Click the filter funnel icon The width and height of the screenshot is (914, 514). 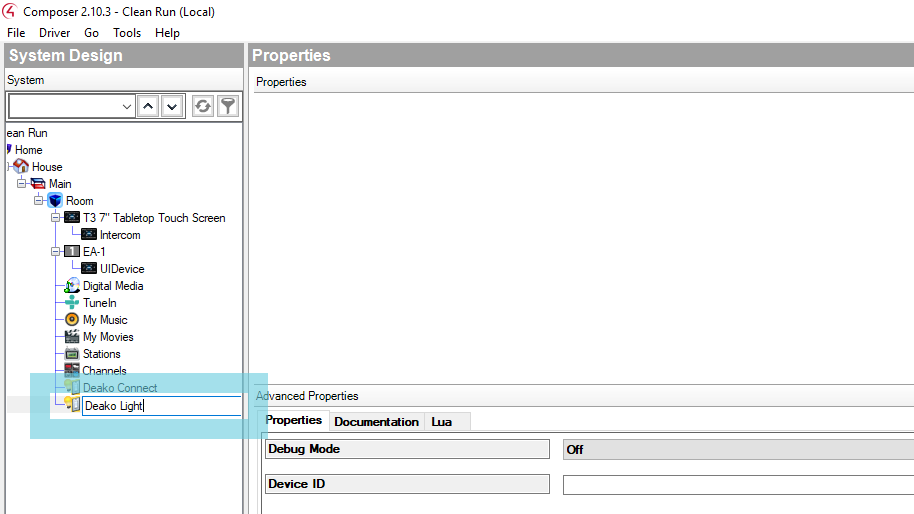coord(228,107)
